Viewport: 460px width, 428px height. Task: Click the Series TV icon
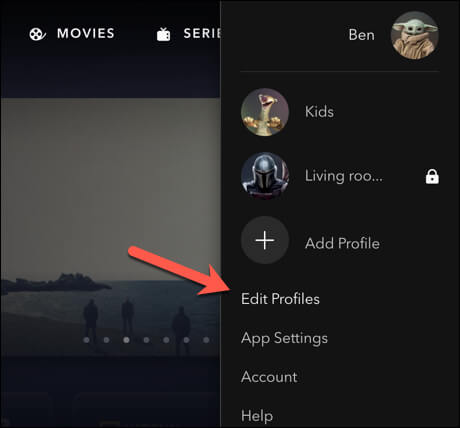[x=164, y=34]
